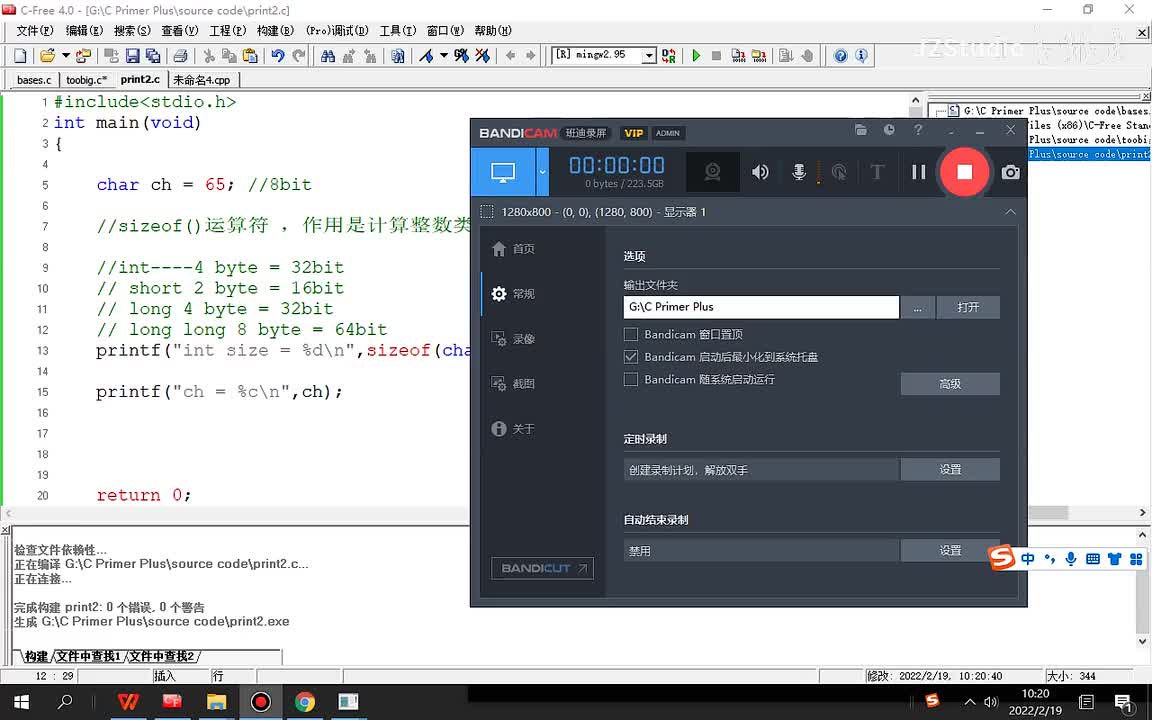Viewport: 1152px width, 720px height.
Task: Switch to 未命名4.cpp tab
Action: coord(202,79)
